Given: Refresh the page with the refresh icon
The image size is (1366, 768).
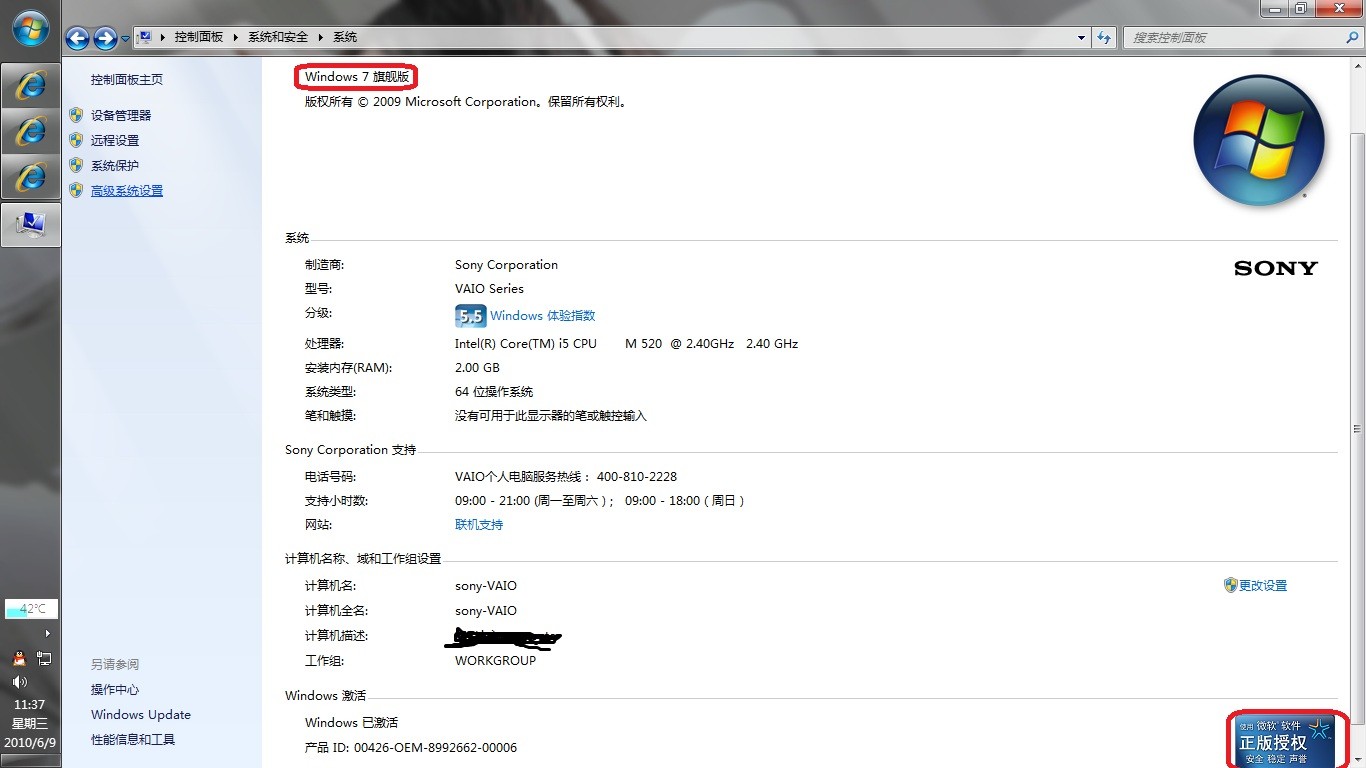Looking at the screenshot, I should point(1104,38).
